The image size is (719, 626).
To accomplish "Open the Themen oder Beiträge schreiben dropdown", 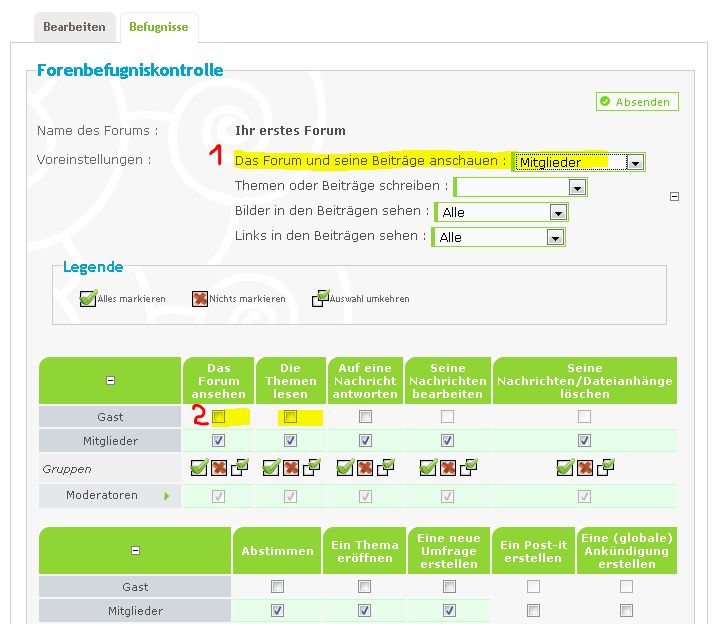I will coord(520,187).
